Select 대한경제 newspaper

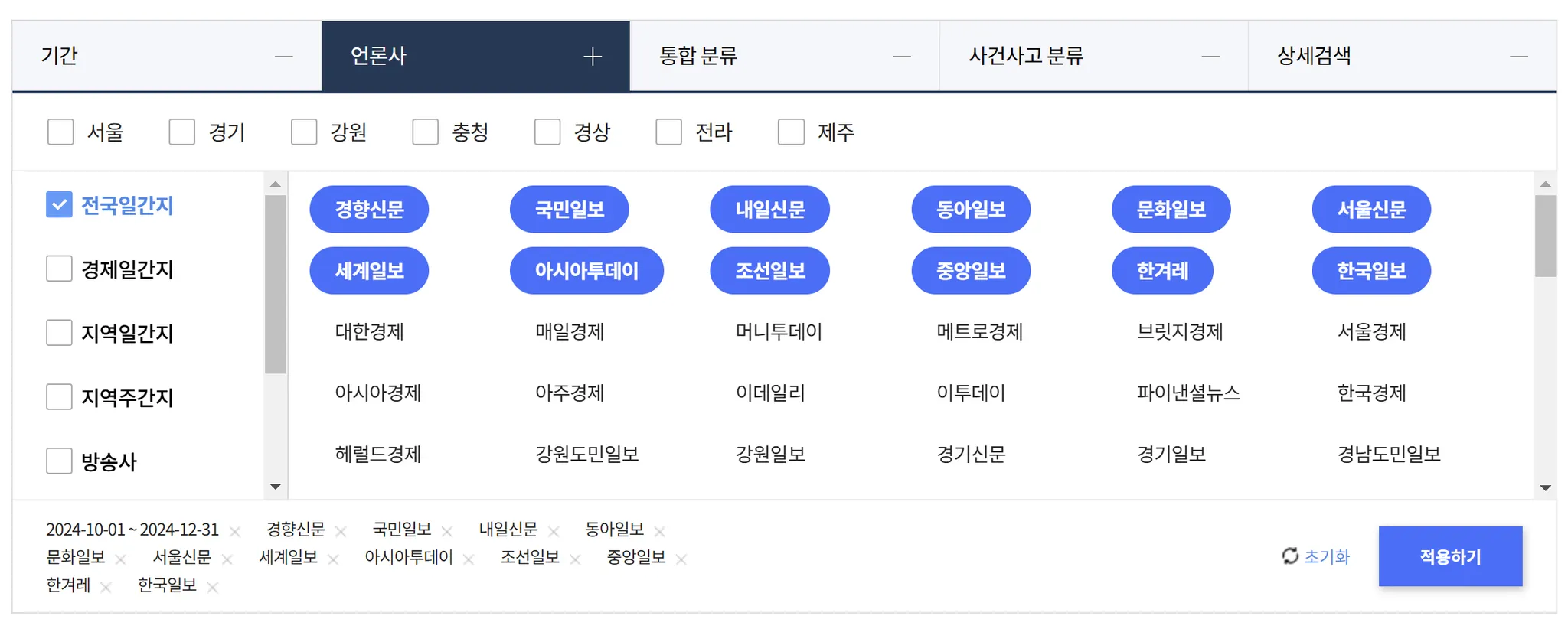pyautogui.click(x=369, y=331)
